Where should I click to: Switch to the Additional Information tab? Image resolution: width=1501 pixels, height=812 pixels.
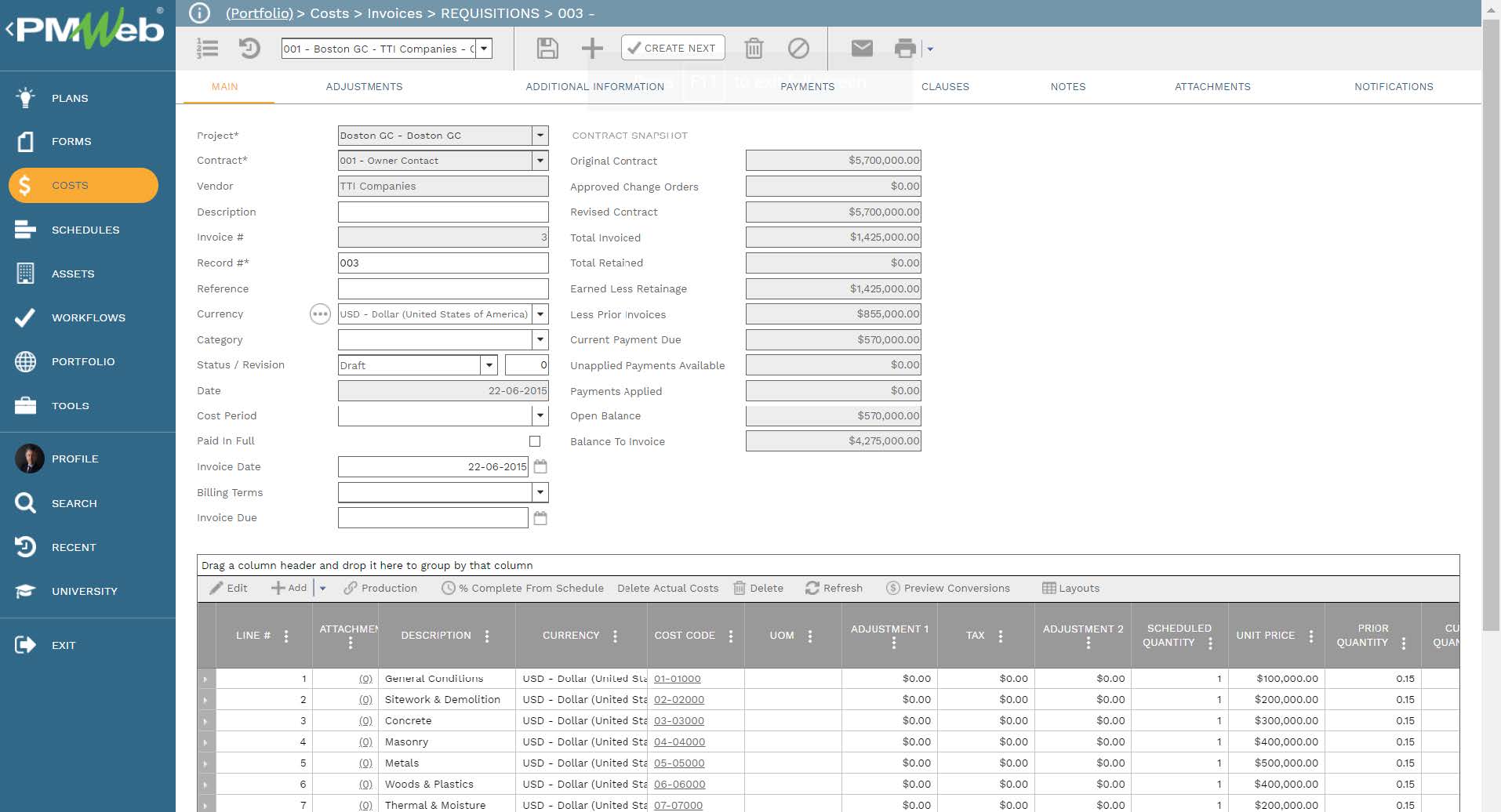[594, 86]
